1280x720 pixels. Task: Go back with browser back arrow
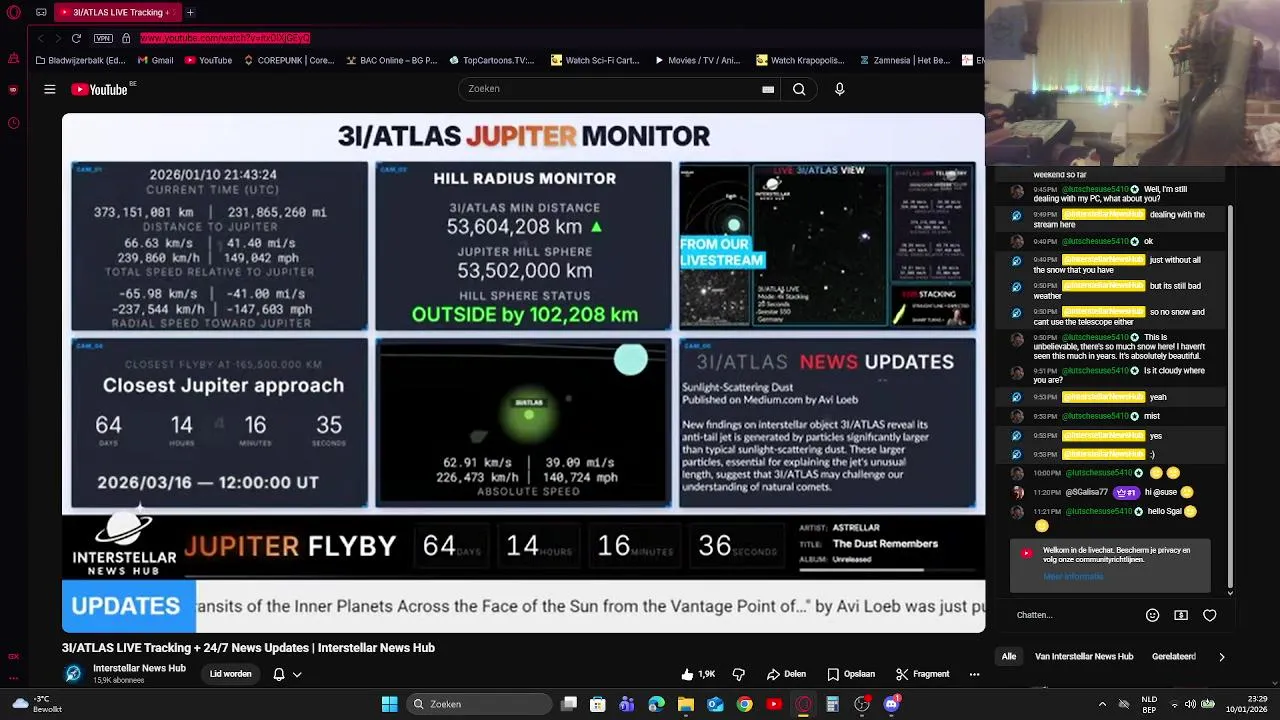40,38
